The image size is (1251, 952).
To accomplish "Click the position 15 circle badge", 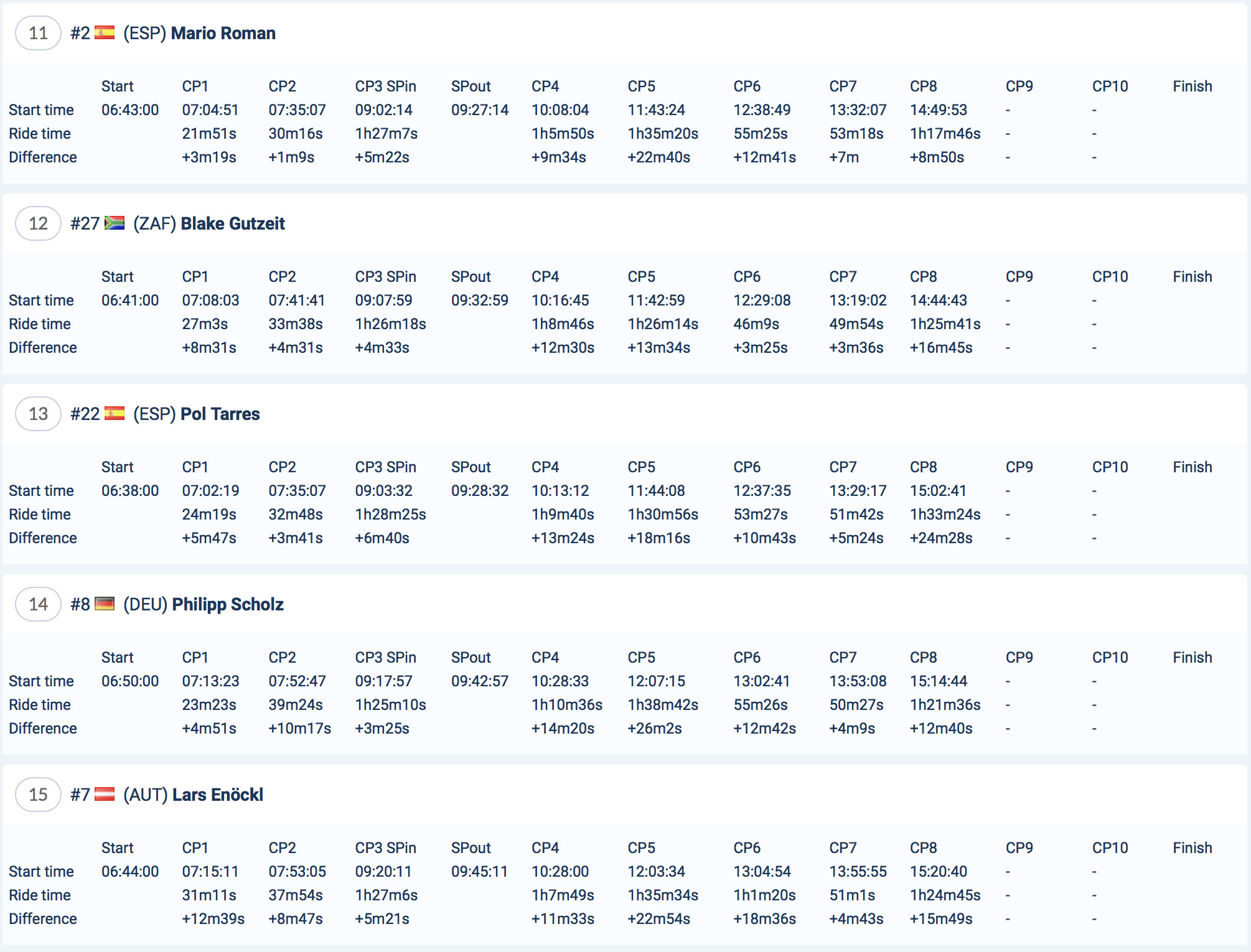I will click(x=38, y=795).
